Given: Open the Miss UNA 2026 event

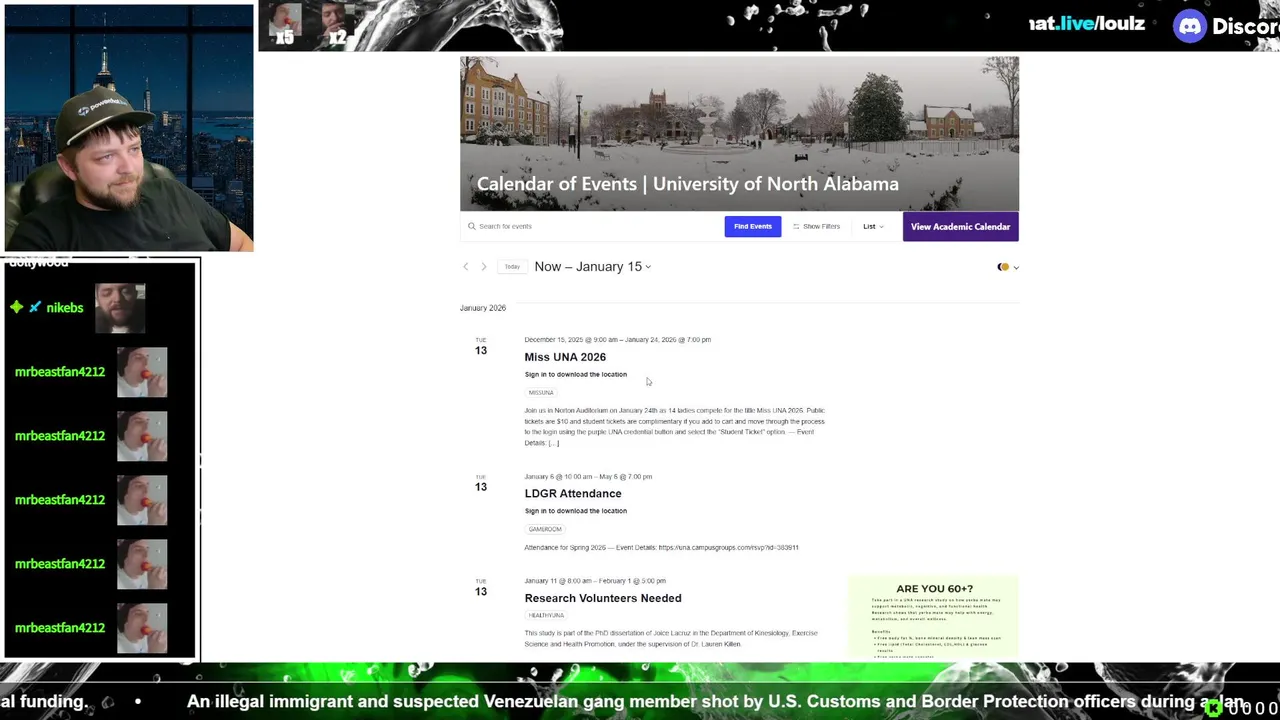Looking at the screenshot, I should (x=565, y=357).
